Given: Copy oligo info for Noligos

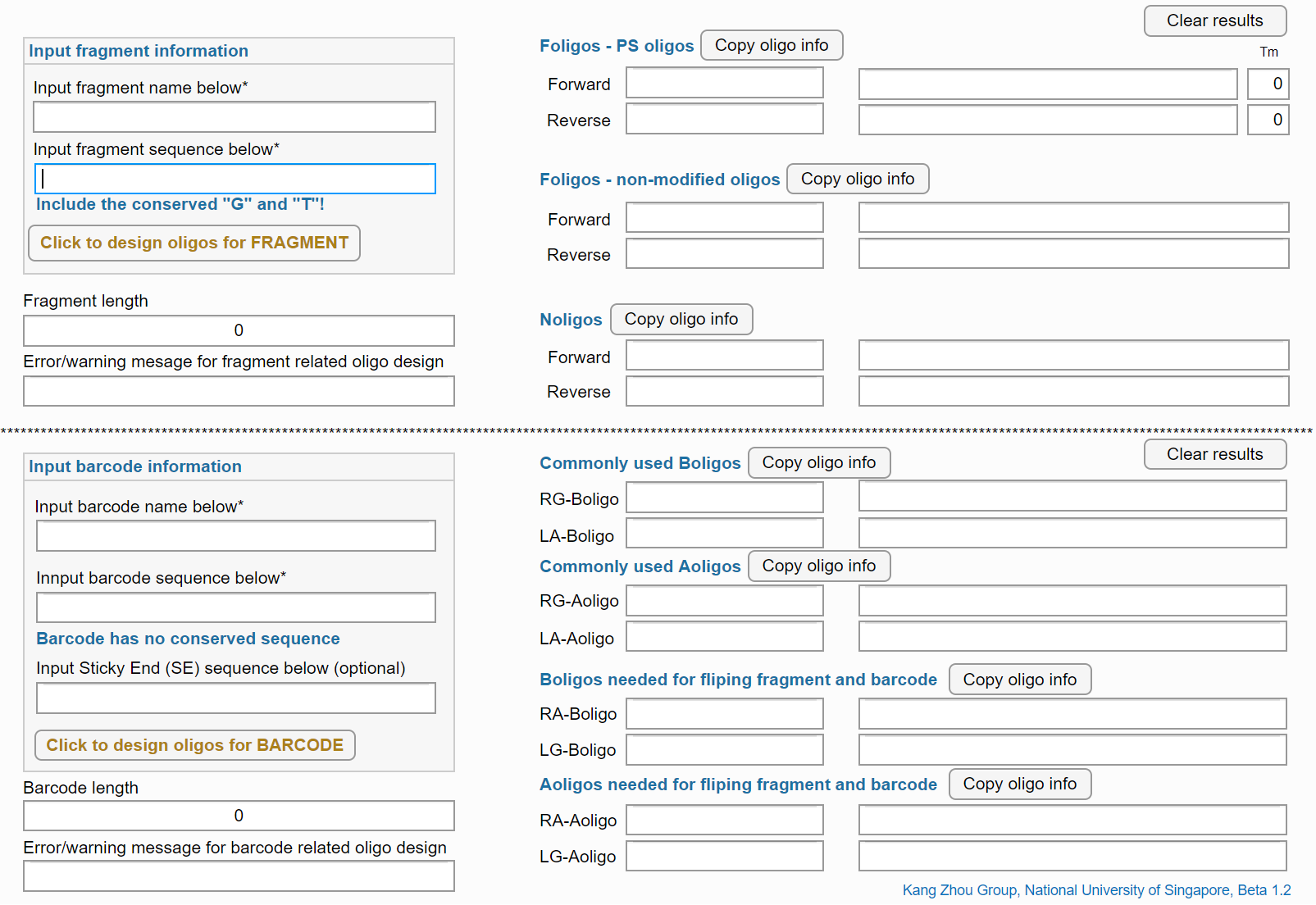Looking at the screenshot, I should pyautogui.click(x=681, y=319).
